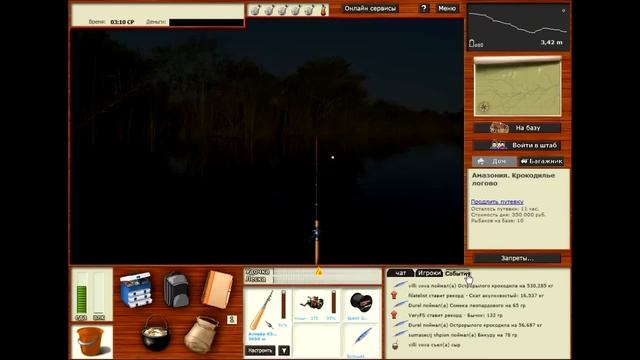The image size is (640, 360).
Task: Open the 'Меню' button
Action: click(447, 8)
